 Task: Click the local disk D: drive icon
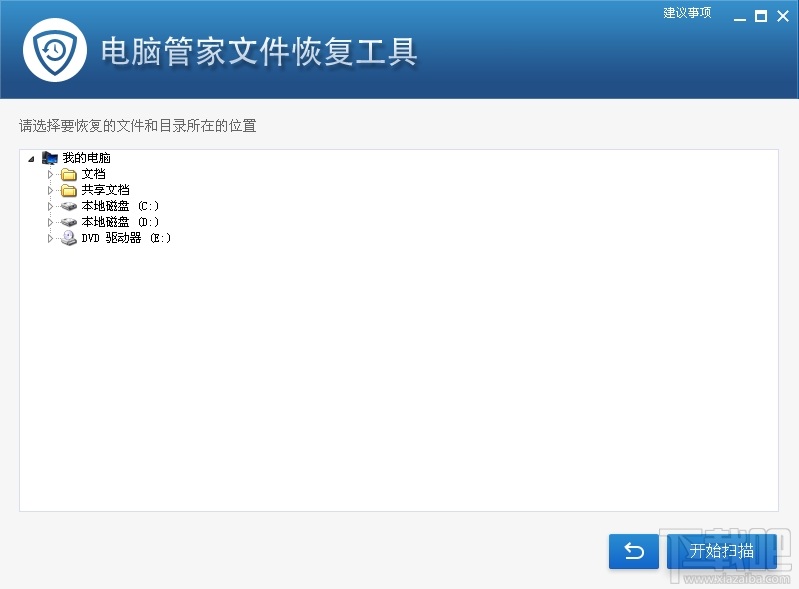coord(69,222)
